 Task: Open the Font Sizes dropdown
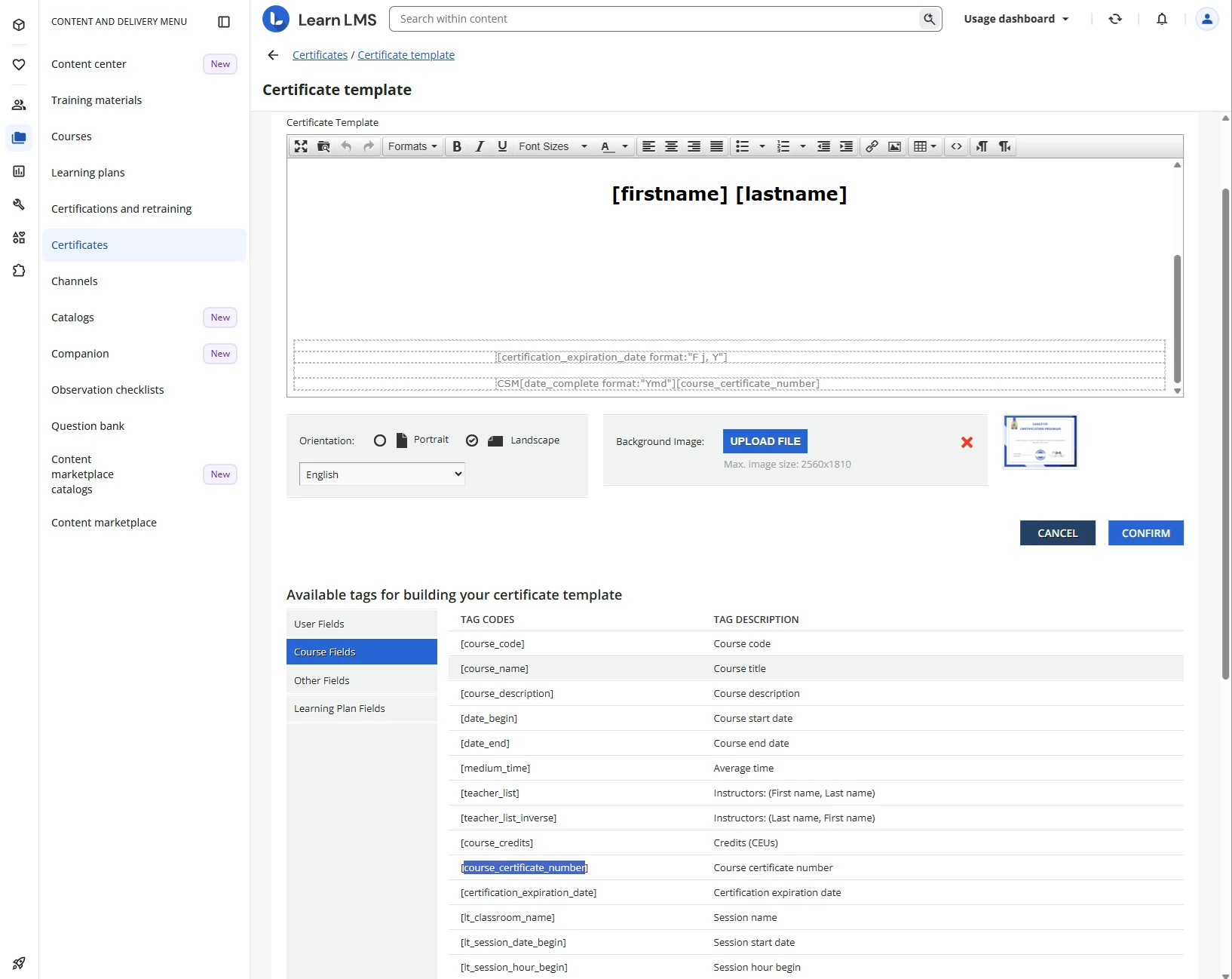coord(553,146)
